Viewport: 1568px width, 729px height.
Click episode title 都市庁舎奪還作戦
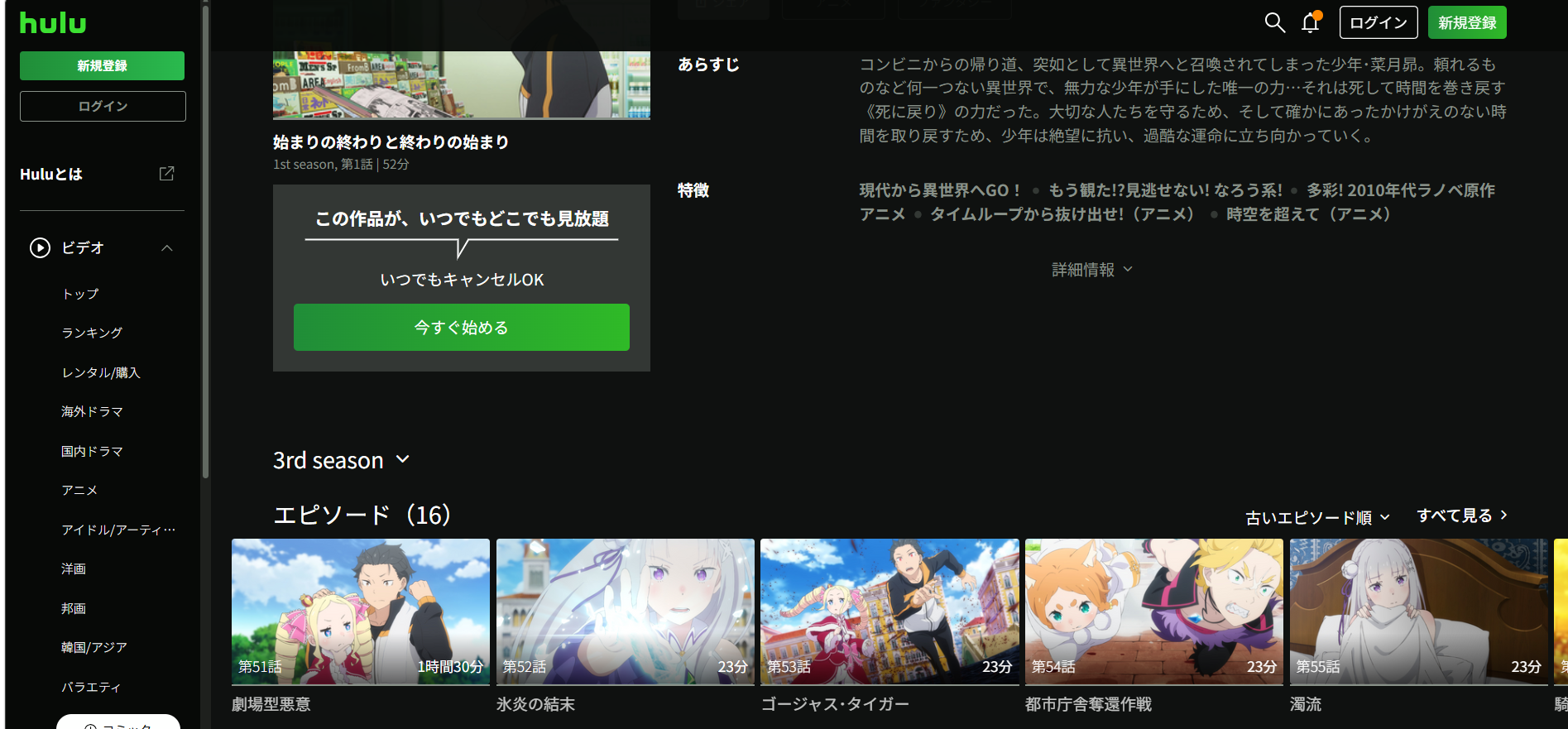pos(1089,704)
